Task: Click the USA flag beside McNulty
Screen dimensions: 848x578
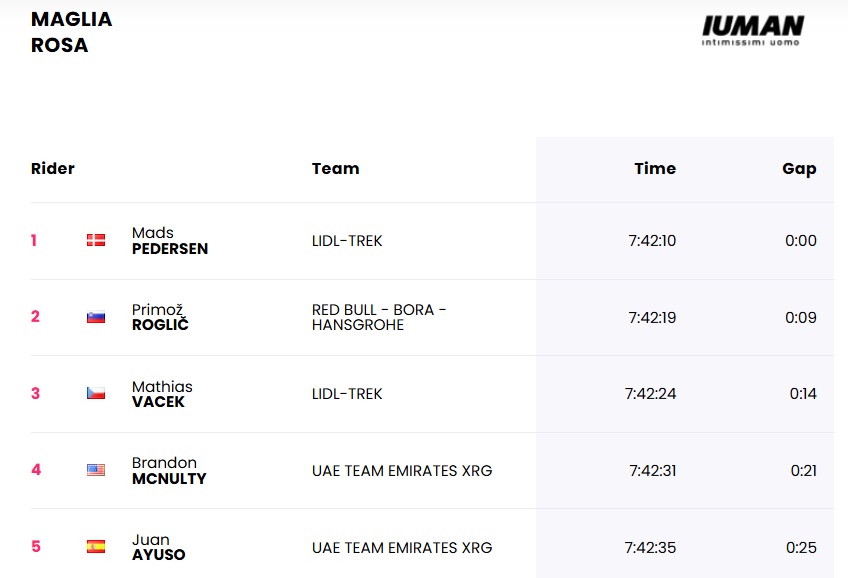Action: click(x=96, y=470)
